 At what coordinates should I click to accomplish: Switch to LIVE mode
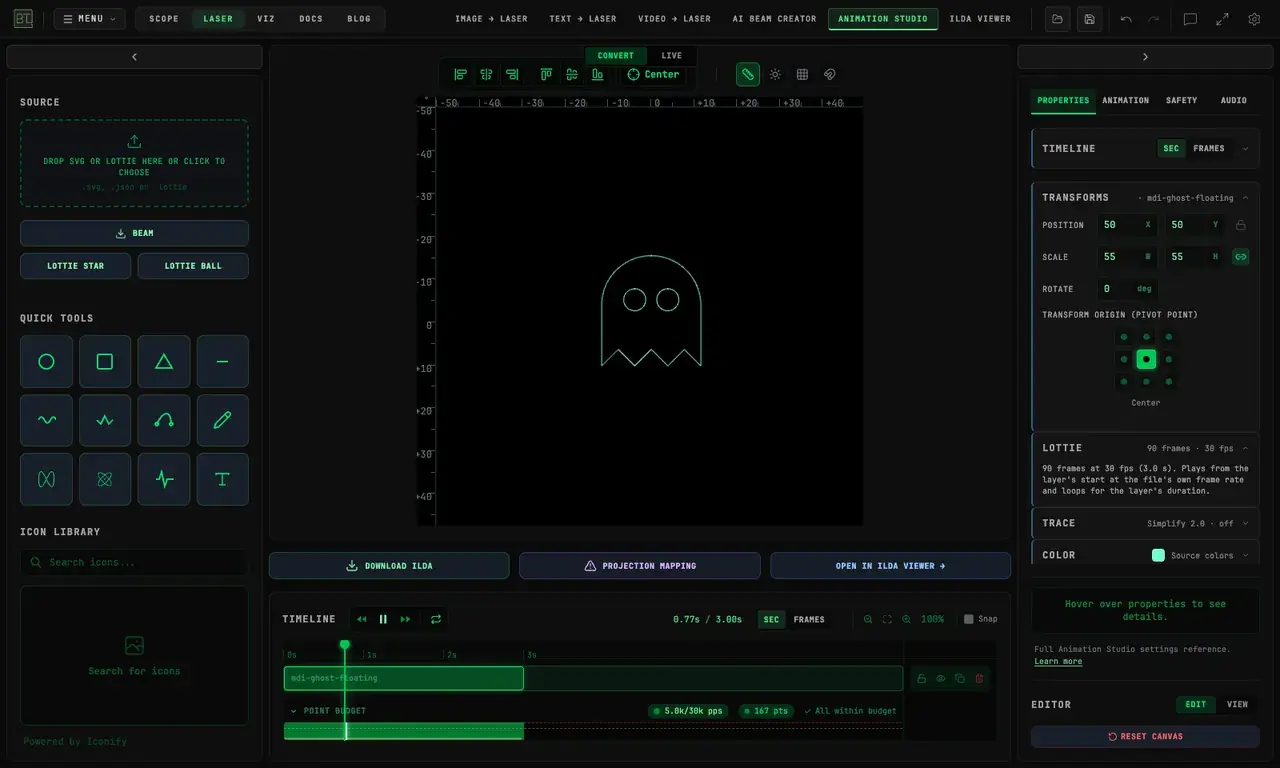pyautogui.click(x=672, y=56)
